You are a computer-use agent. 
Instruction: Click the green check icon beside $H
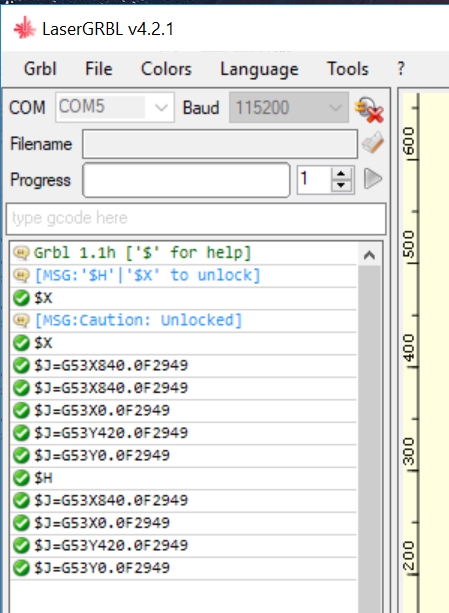[21, 478]
